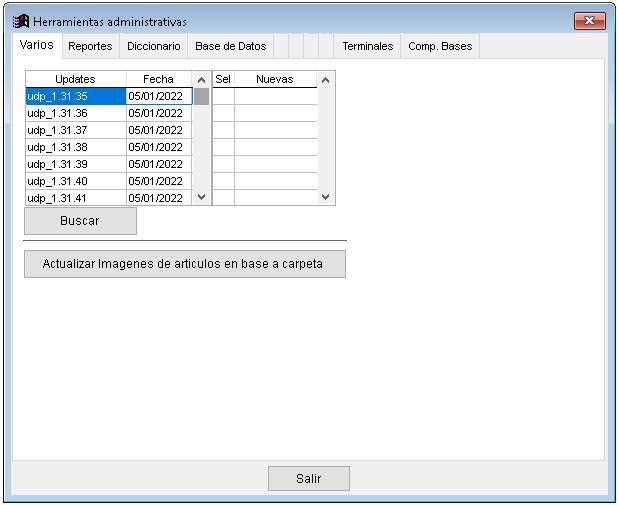Image resolution: width=618 pixels, height=505 pixels.
Task: Click down arrow of Nuevas list scrollbar
Action: pyautogui.click(x=324, y=197)
